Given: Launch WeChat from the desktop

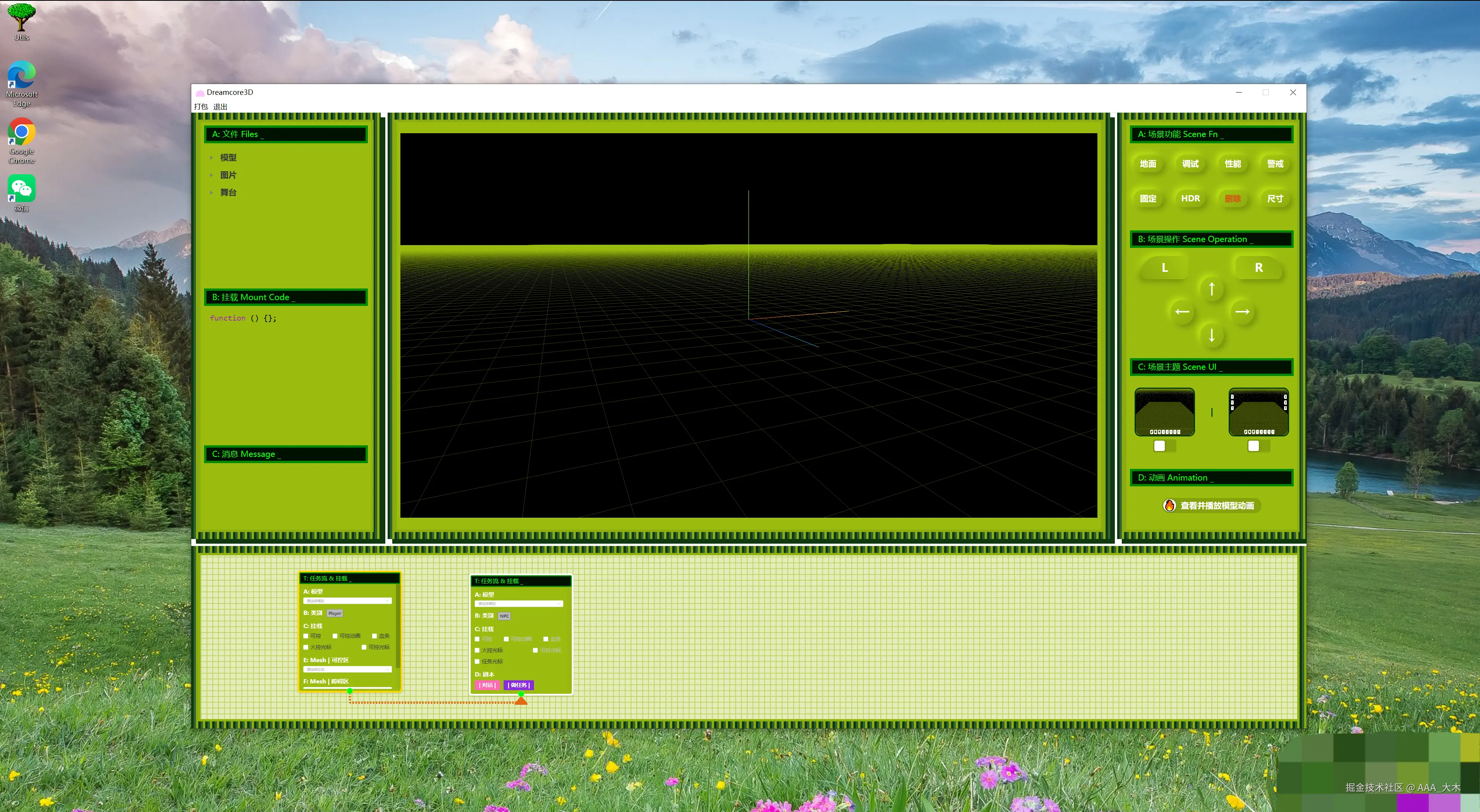Looking at the screenshot, I should (x=21, y=188).
